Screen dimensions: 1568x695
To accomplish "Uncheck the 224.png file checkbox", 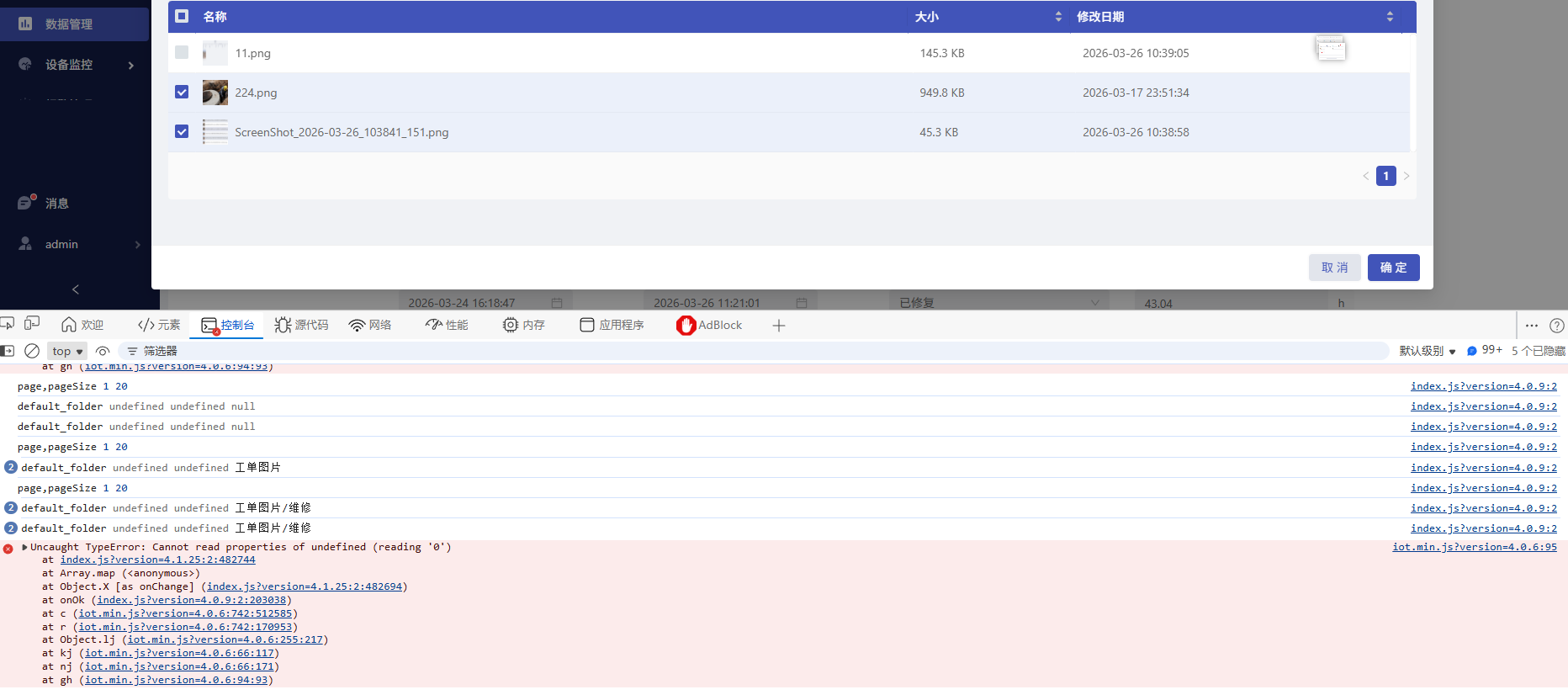I will (x=182, y=92).
